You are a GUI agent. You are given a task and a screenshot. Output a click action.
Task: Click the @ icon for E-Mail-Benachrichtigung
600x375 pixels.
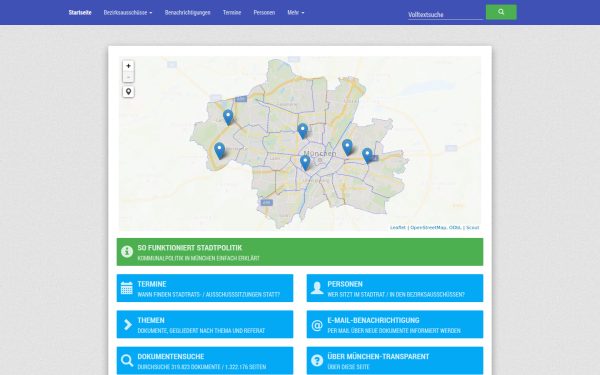pyautogui.click(x=317, y=325)
